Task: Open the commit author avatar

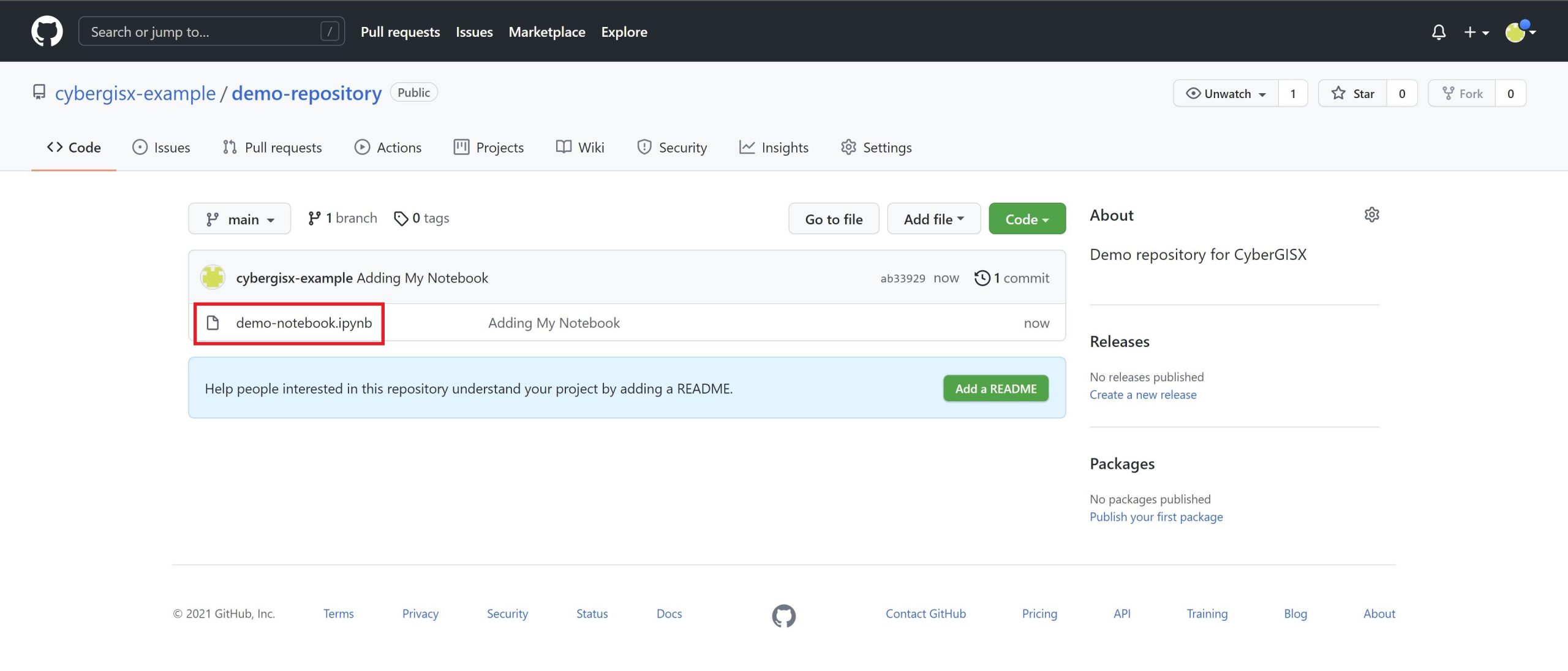Action: 213,278
